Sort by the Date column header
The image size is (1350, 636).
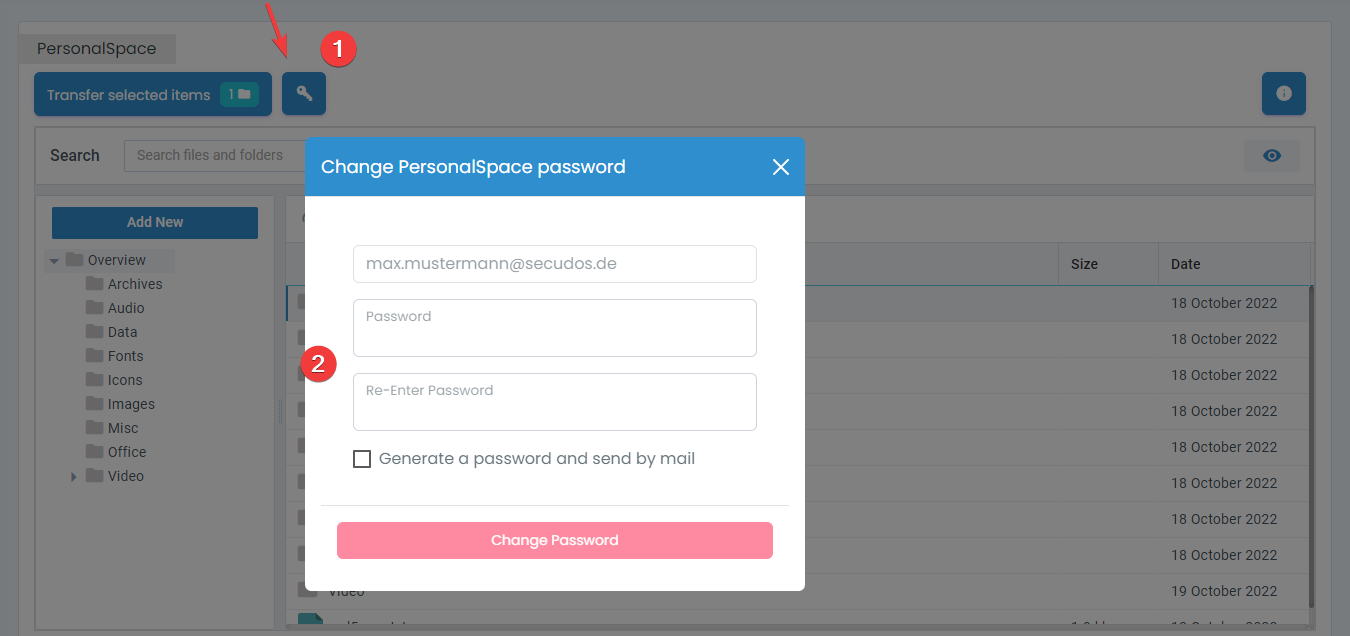coord(1186,264)
